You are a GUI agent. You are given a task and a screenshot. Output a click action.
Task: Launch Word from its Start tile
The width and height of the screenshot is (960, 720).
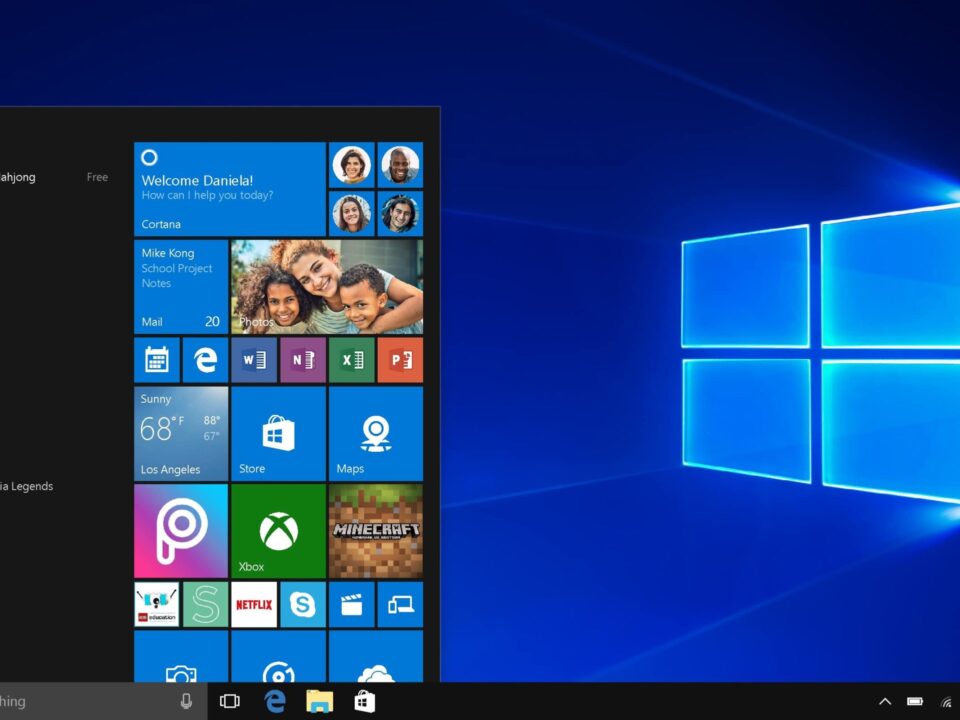[254, 360]
